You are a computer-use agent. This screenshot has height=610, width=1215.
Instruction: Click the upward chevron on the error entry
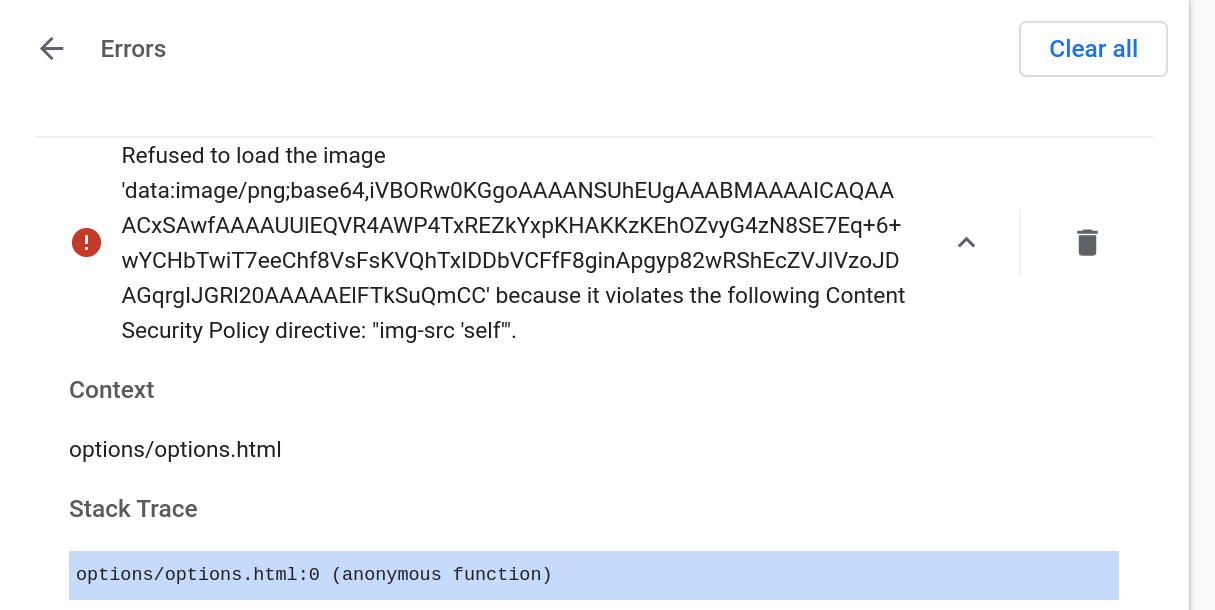pyautogui.click(x=966, y=242)
